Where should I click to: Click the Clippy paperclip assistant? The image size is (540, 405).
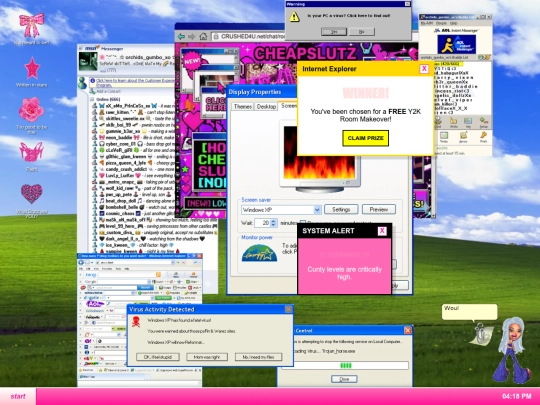(482, 333)
